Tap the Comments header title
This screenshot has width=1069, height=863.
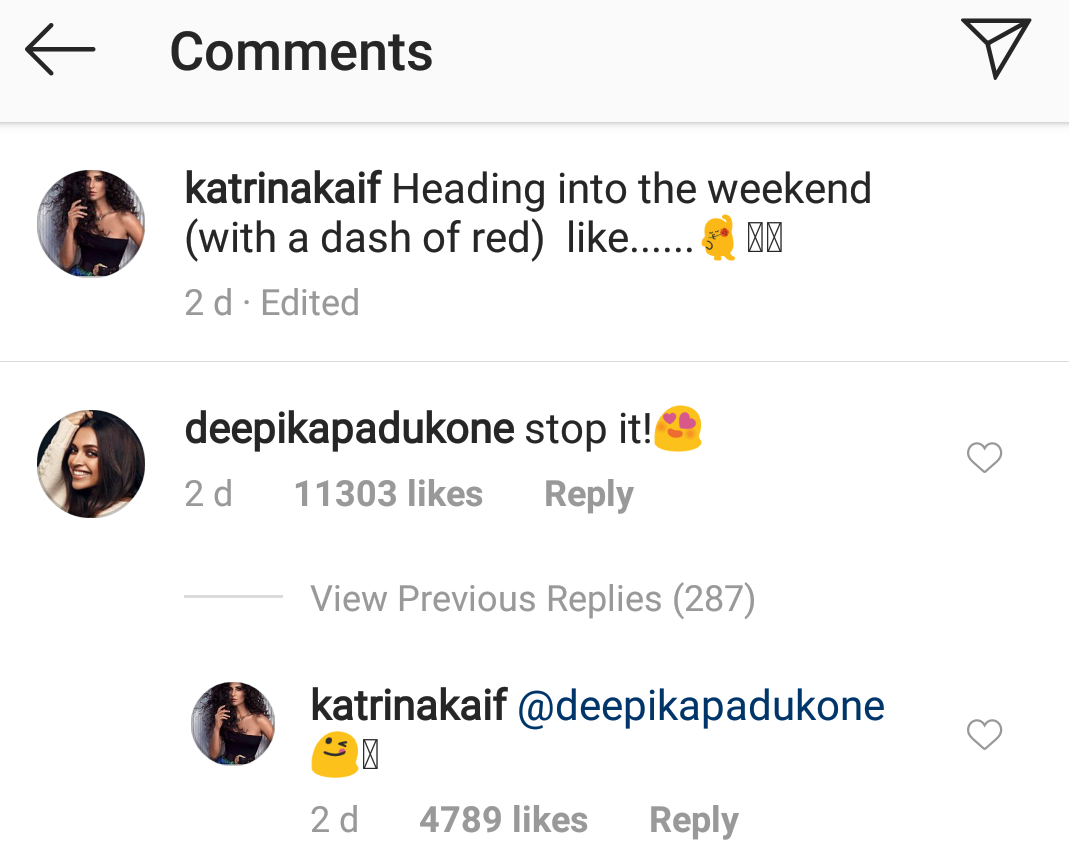coord(301,50)
